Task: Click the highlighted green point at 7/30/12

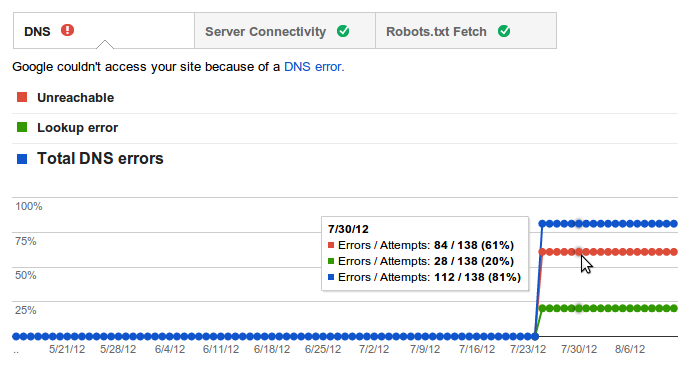Action: (578, 308)
